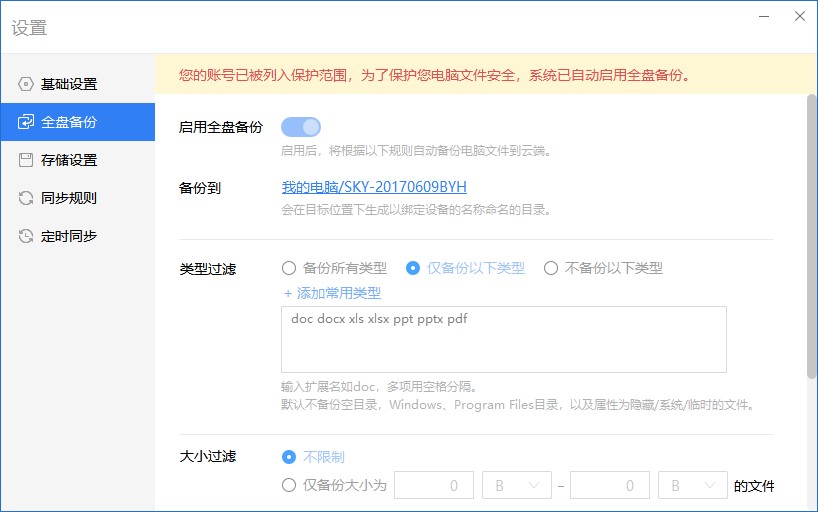Click the maximum file size input field
The height and width of the screenshot is (512, 818).
(610, 485)
